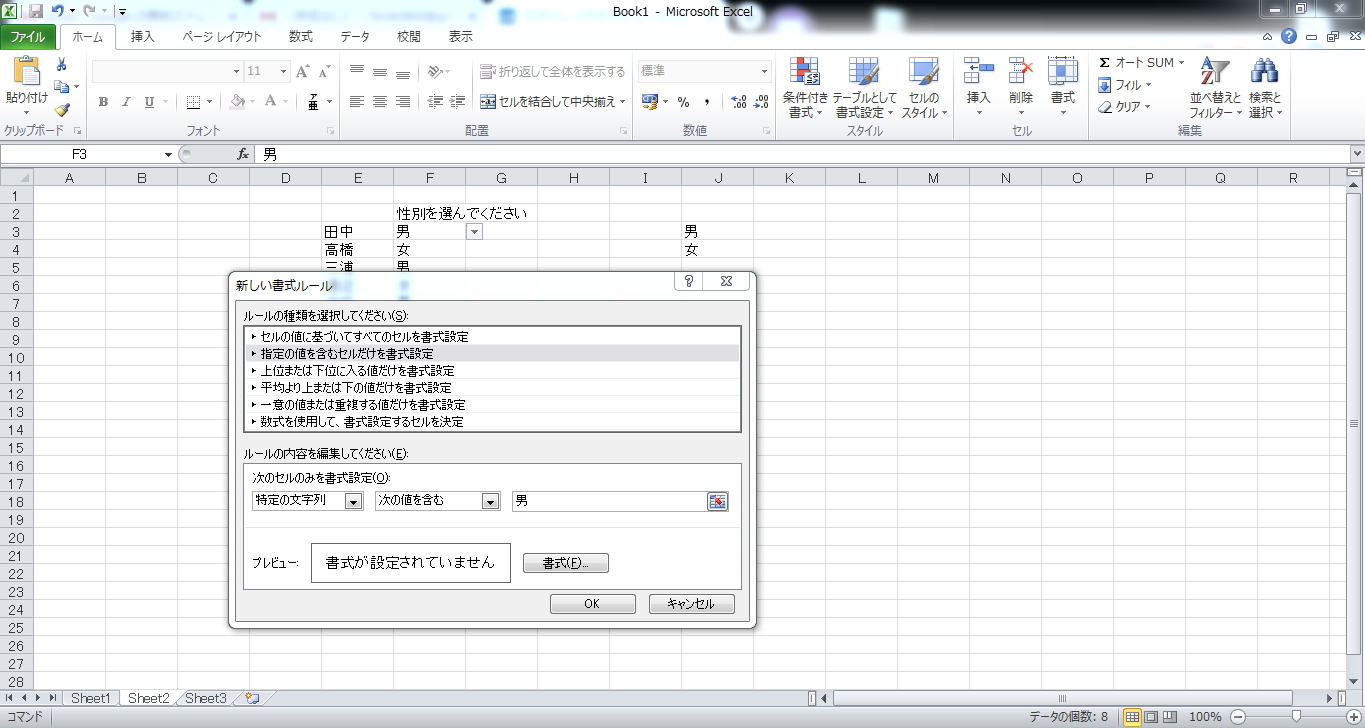Center cell text horizontally
Image resolution: width=1365 pixels, height=728 pixels.
coord(380,102)
